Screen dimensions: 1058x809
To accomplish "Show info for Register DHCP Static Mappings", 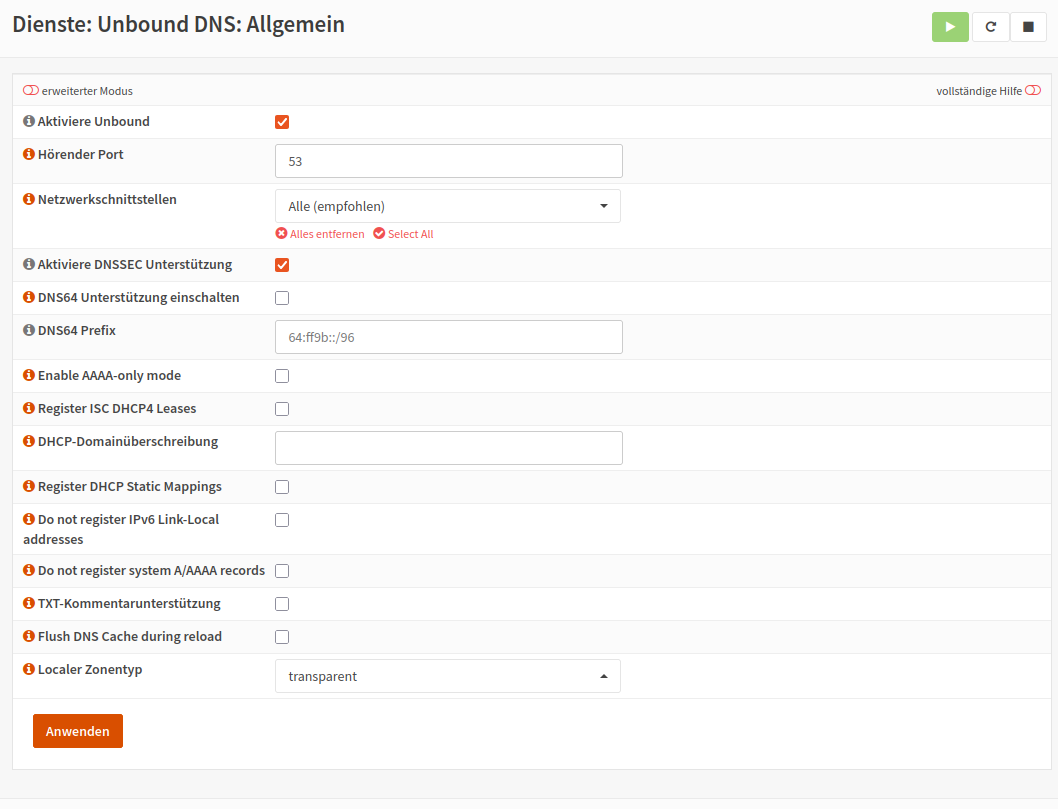I will click(29, 486).
